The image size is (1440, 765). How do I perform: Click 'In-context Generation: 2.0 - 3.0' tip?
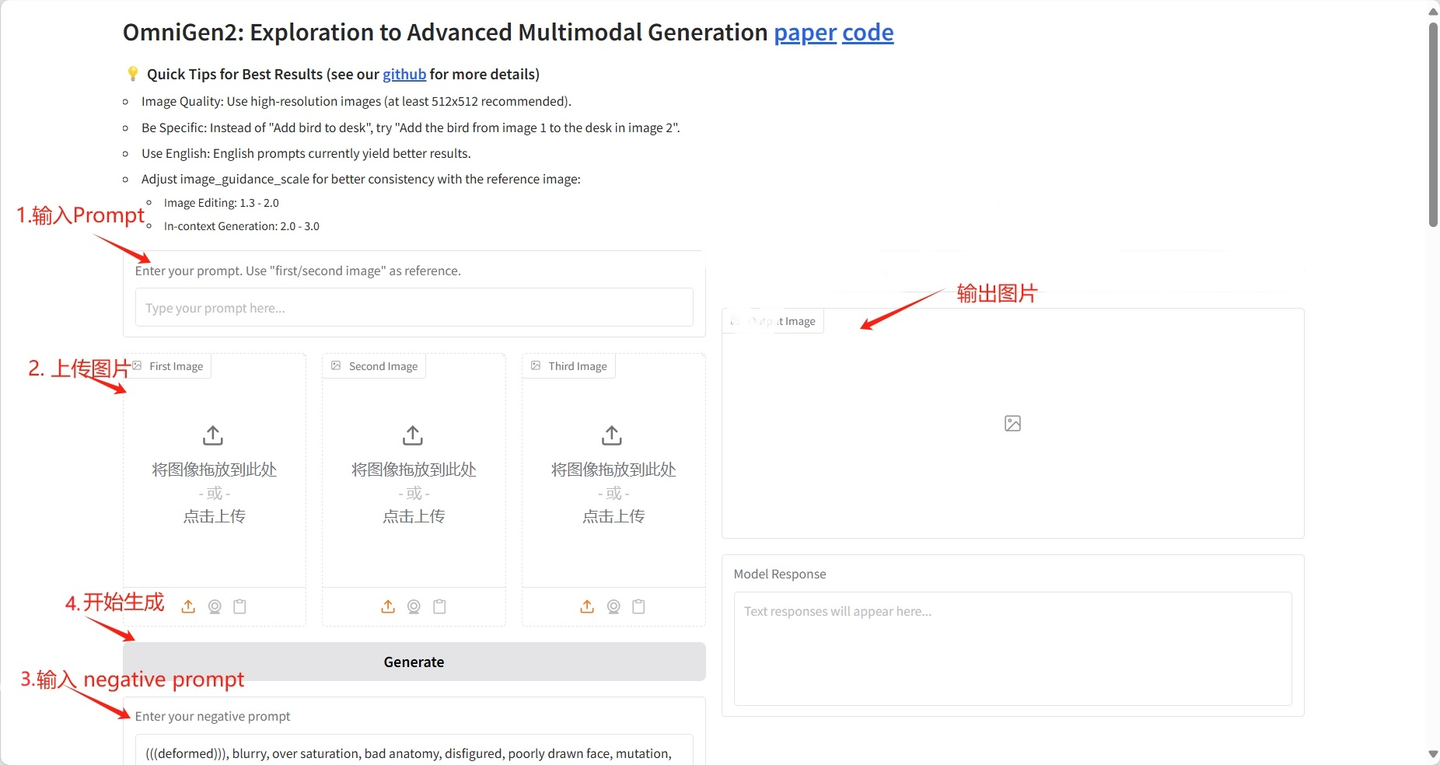(242, 226)
